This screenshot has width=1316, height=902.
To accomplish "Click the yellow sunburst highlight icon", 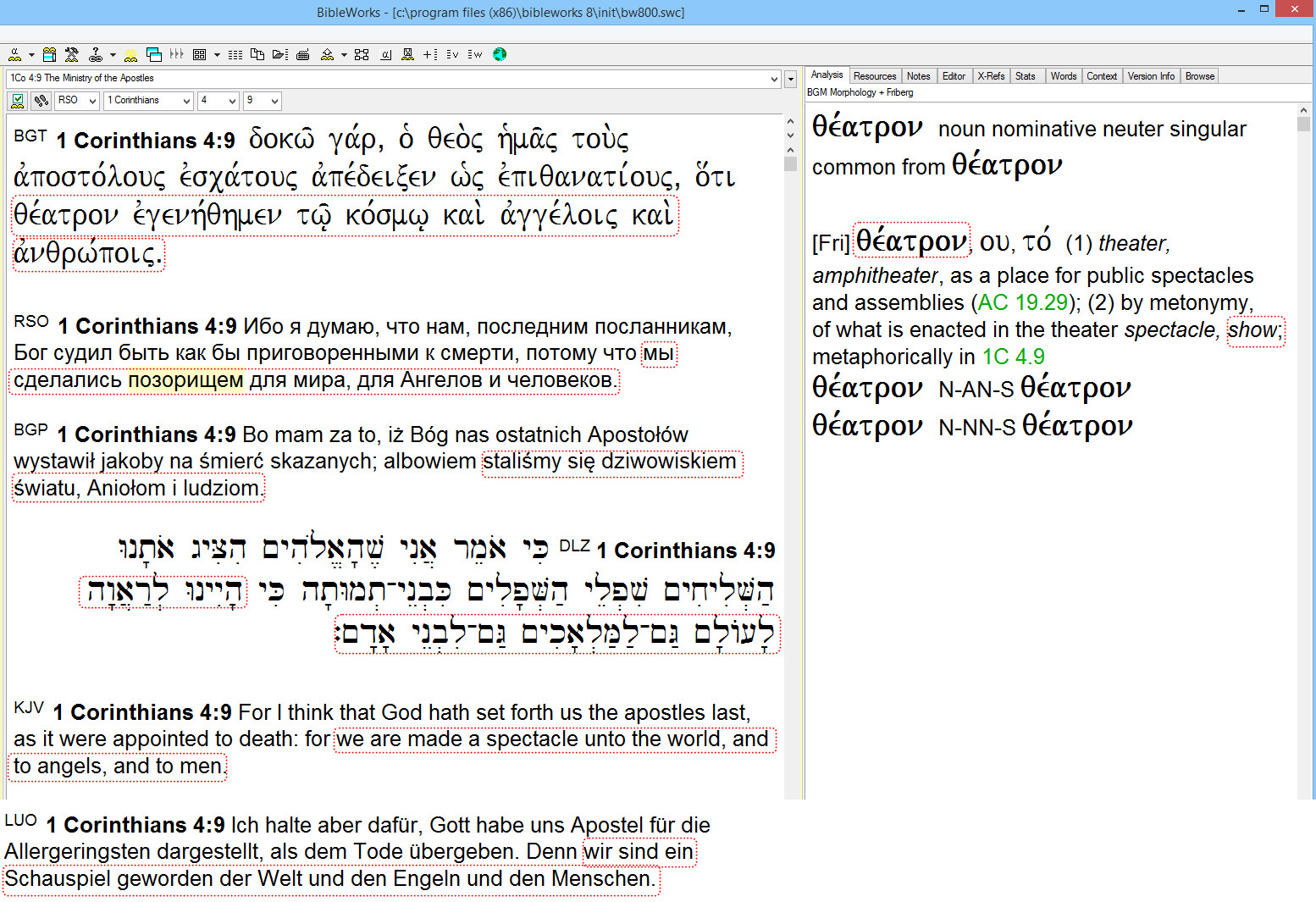I will pos(130,54).
